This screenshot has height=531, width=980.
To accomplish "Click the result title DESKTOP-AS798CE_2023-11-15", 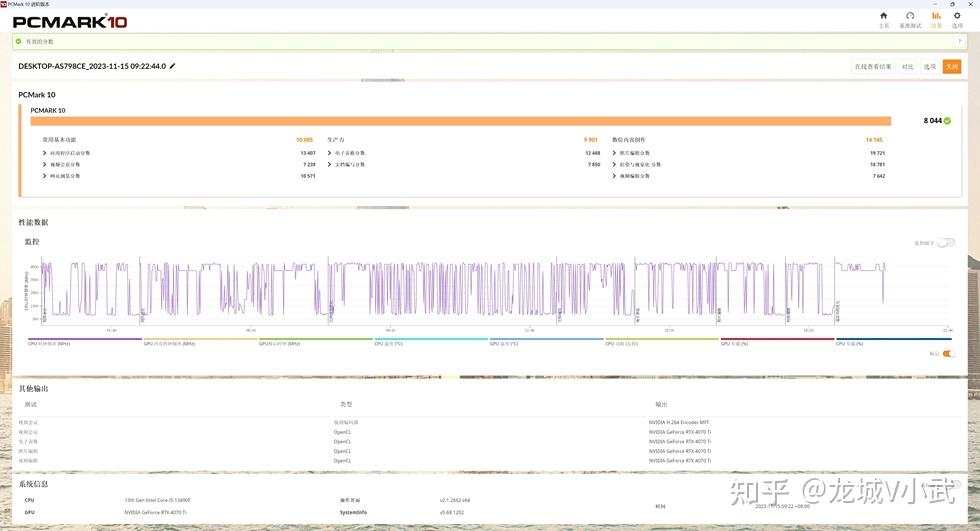I will pos(92,66).
